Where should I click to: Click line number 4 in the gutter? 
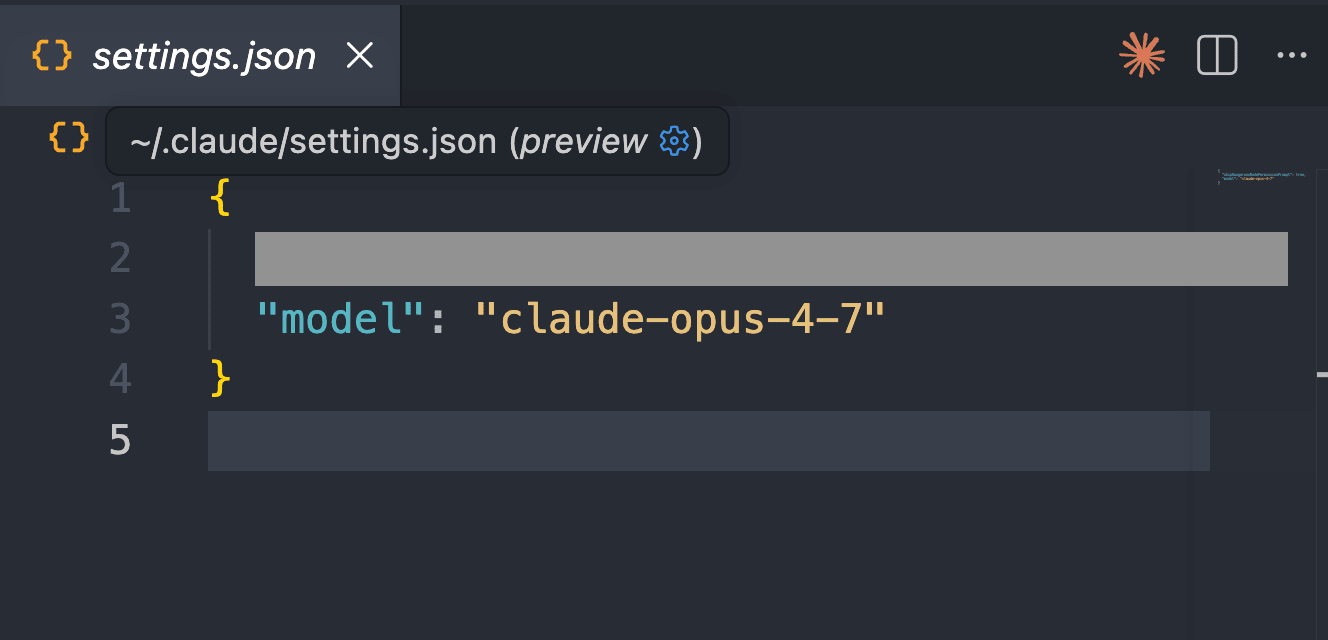pyautogui.click(x=121, y=379)
